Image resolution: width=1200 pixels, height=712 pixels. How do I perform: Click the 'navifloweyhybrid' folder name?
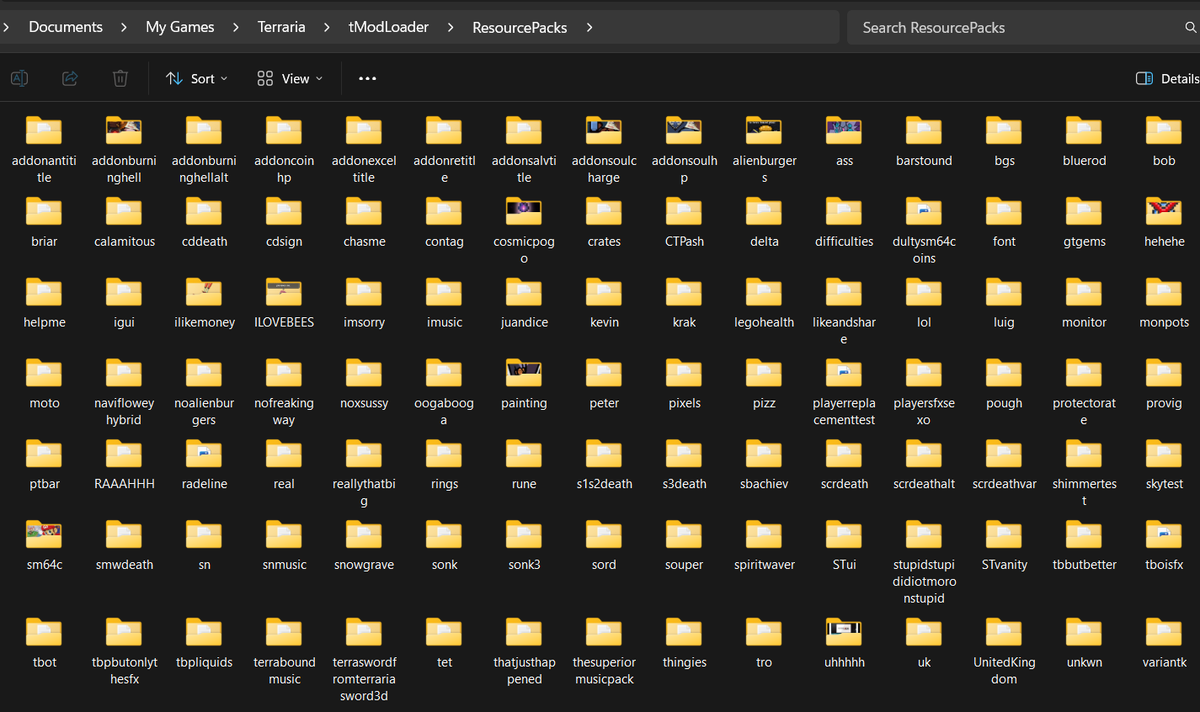click(x=124, y=411)
